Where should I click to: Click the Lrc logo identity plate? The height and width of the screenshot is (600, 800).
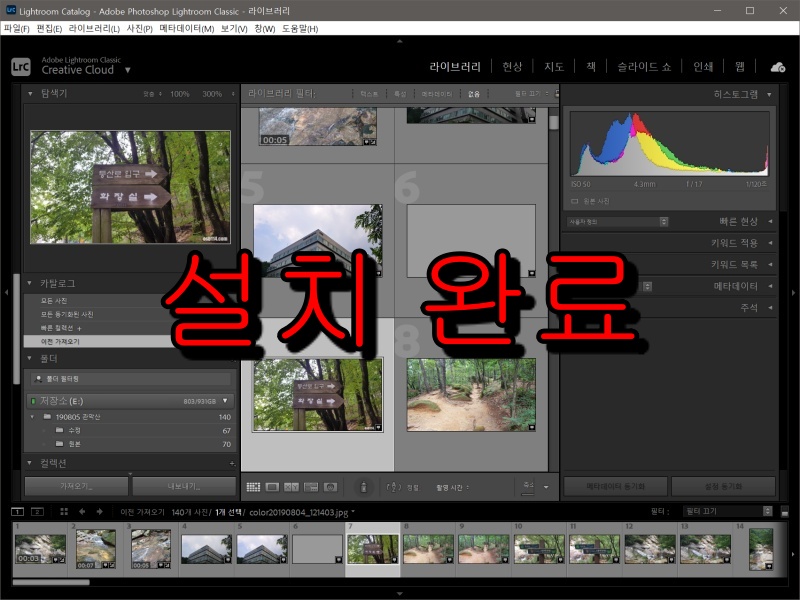[x=21, y=67]
